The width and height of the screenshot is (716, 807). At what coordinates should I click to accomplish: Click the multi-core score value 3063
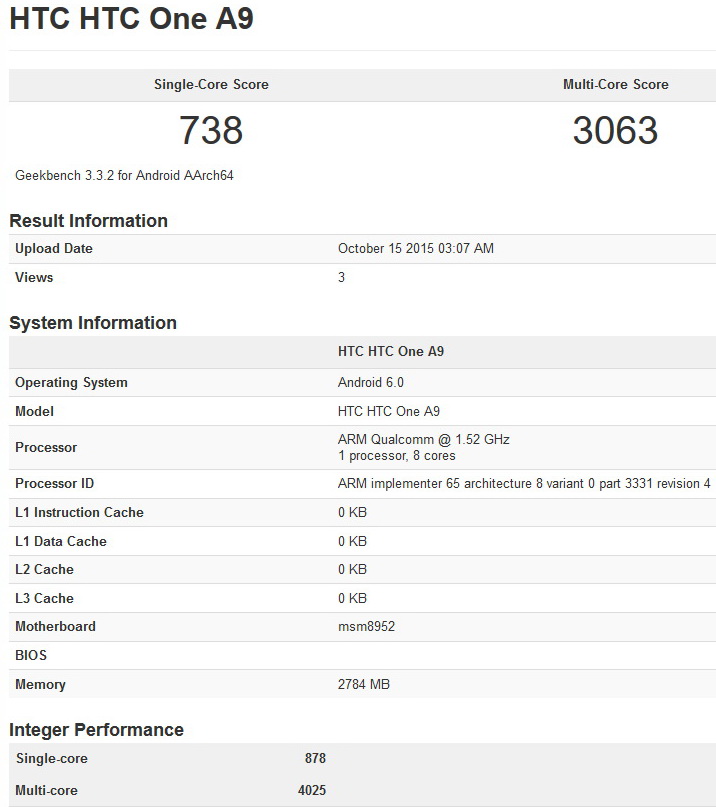pos(616,130)
